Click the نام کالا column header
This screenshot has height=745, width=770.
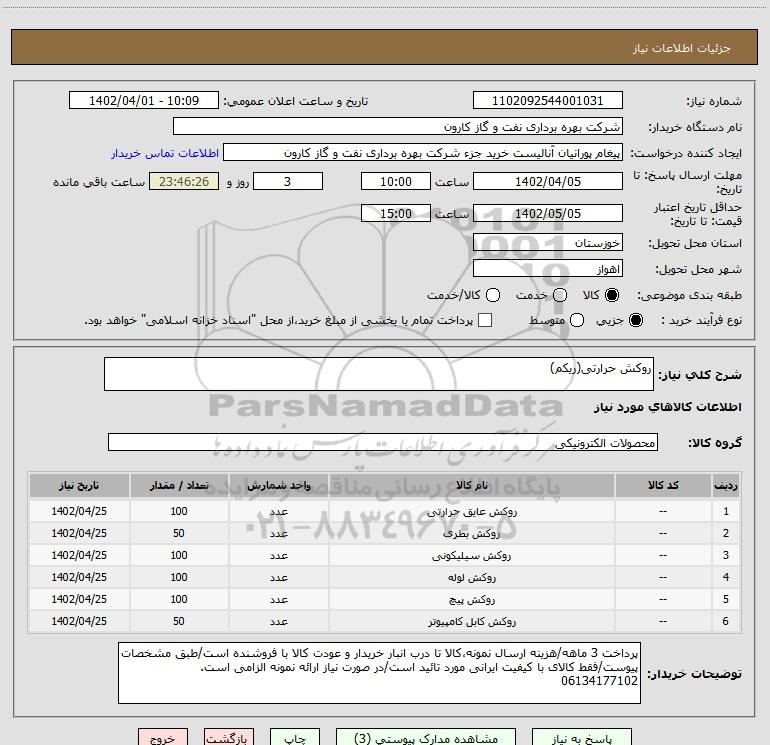(x=471, y=485)
